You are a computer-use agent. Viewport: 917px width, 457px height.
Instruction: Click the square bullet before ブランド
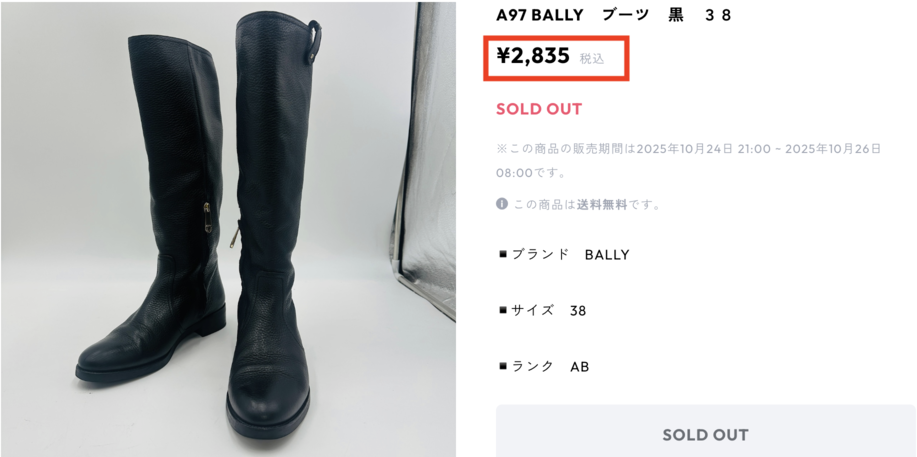coord(502,255)
